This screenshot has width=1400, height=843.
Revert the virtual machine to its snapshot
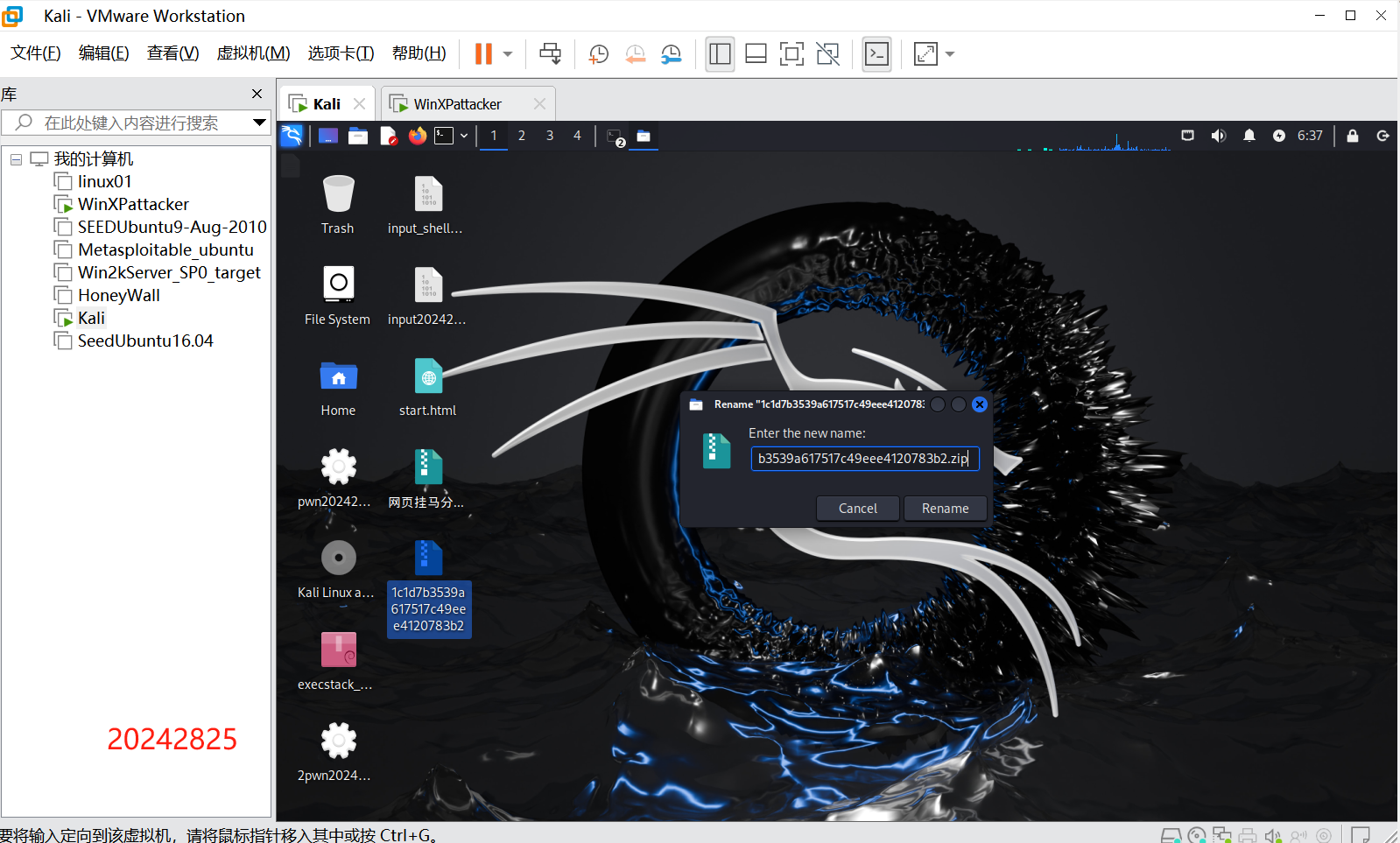pyautogui.click(x=635, y=54)
